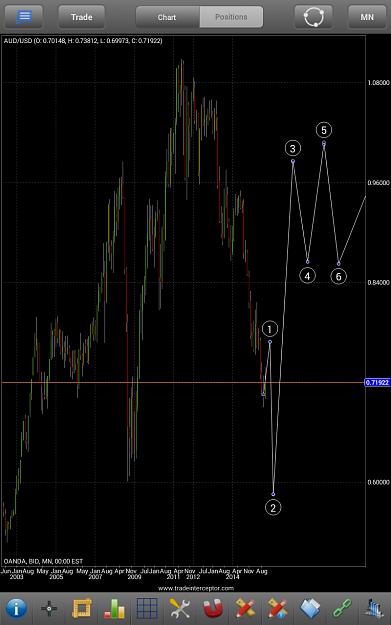
Task: Select wave point marker 1
Action: tap(270, 329)
